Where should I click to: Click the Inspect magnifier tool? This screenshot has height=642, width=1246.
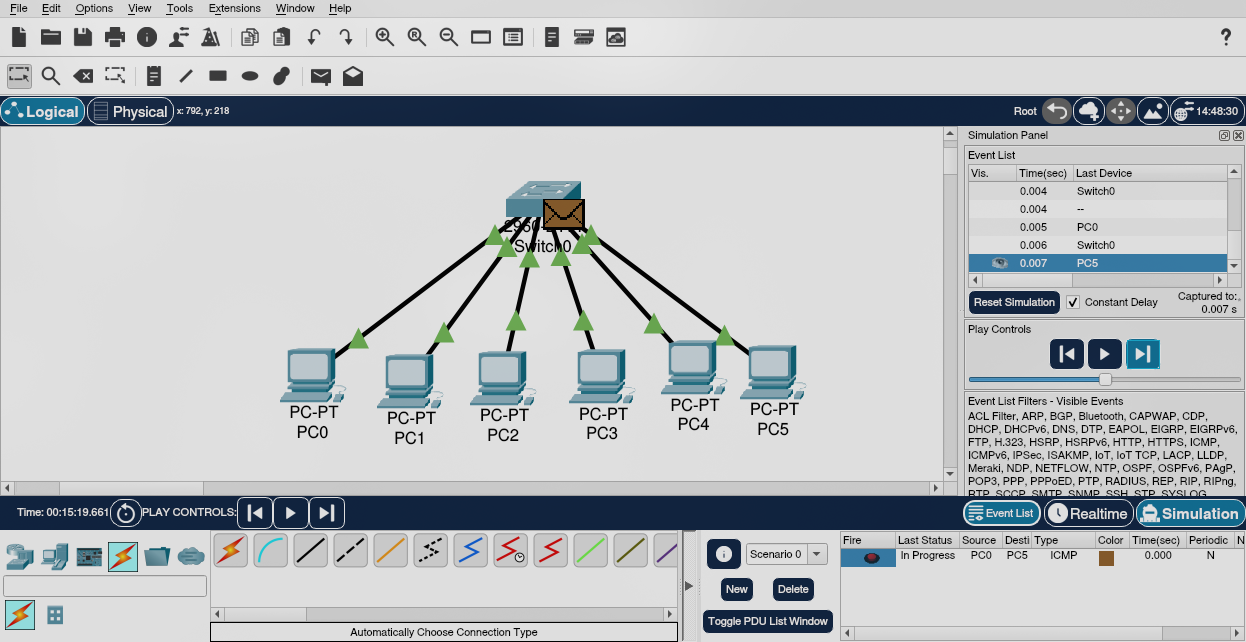(x=51, y=76)
